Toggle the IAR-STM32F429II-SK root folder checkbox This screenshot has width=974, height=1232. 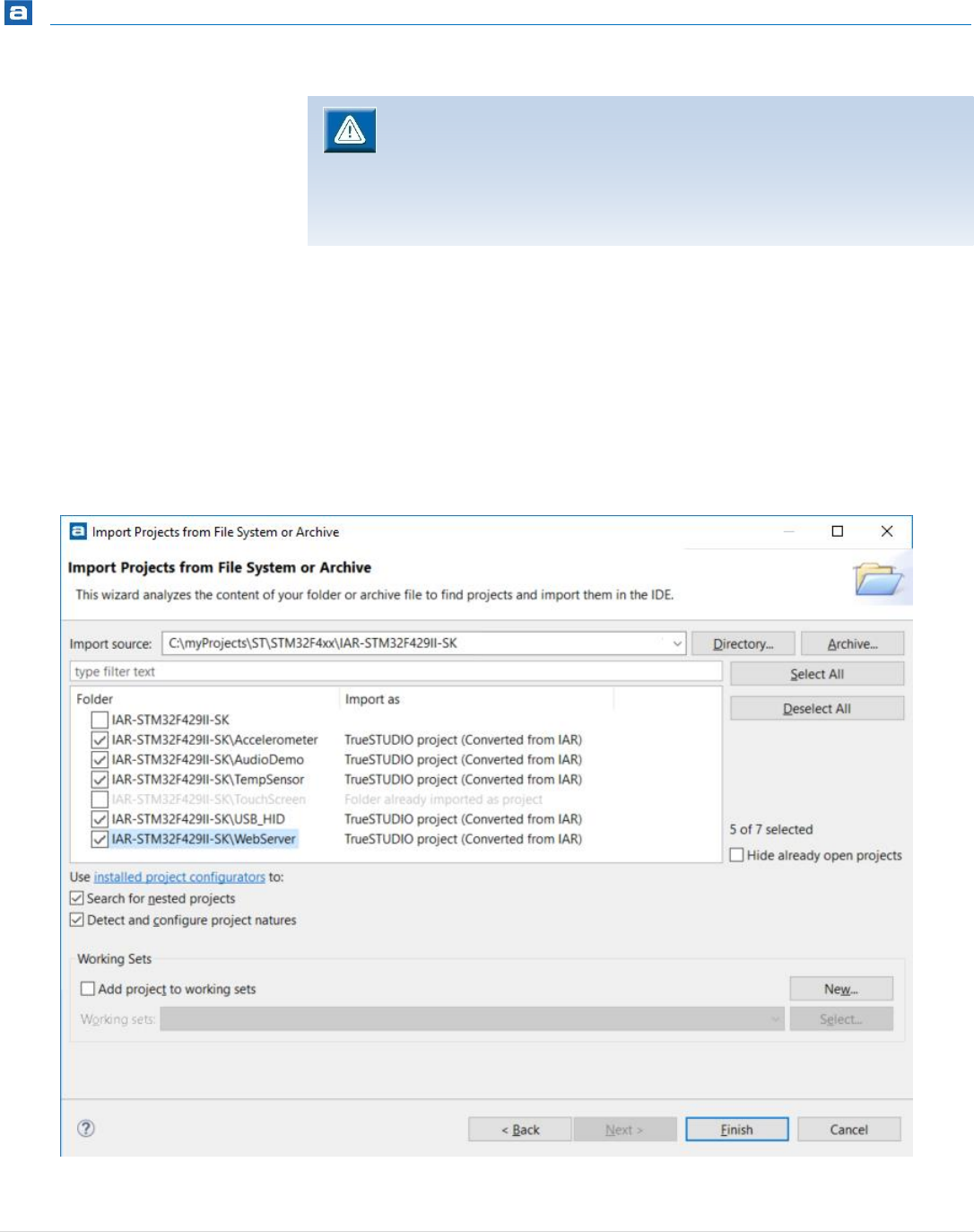click(100, 720)
